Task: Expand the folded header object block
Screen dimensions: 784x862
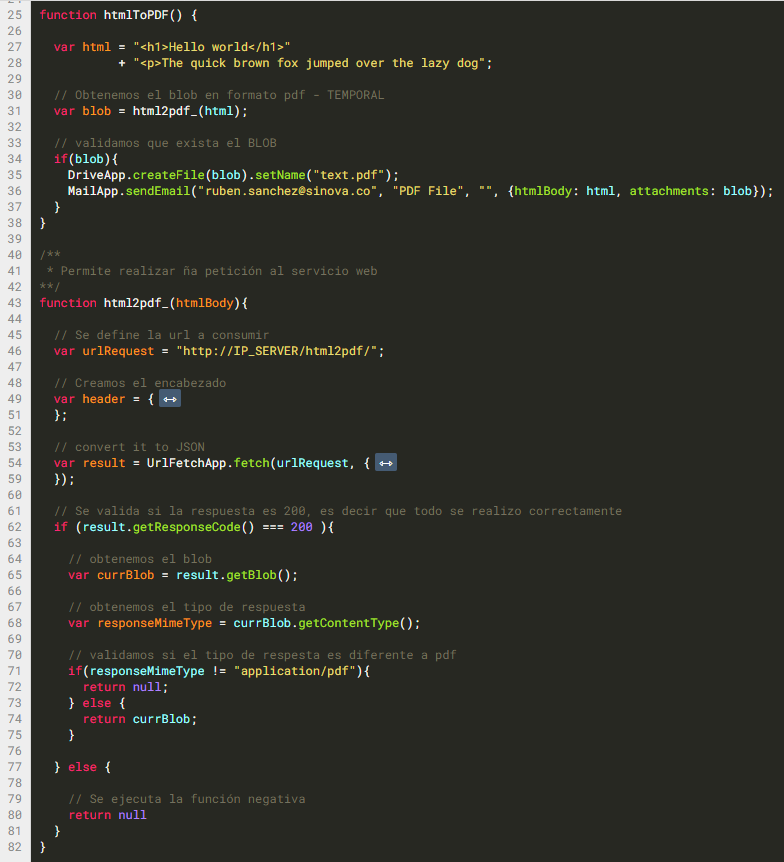Action: 170,399
